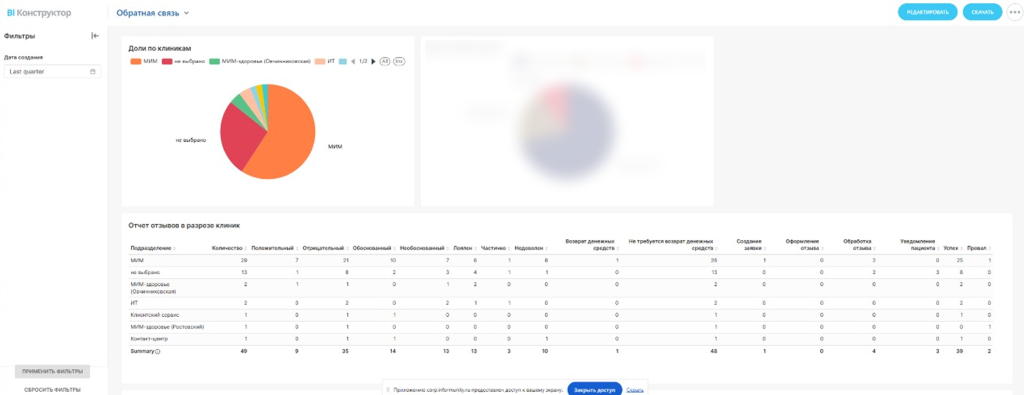Open the Last quarter date filter

click(53, 71)
